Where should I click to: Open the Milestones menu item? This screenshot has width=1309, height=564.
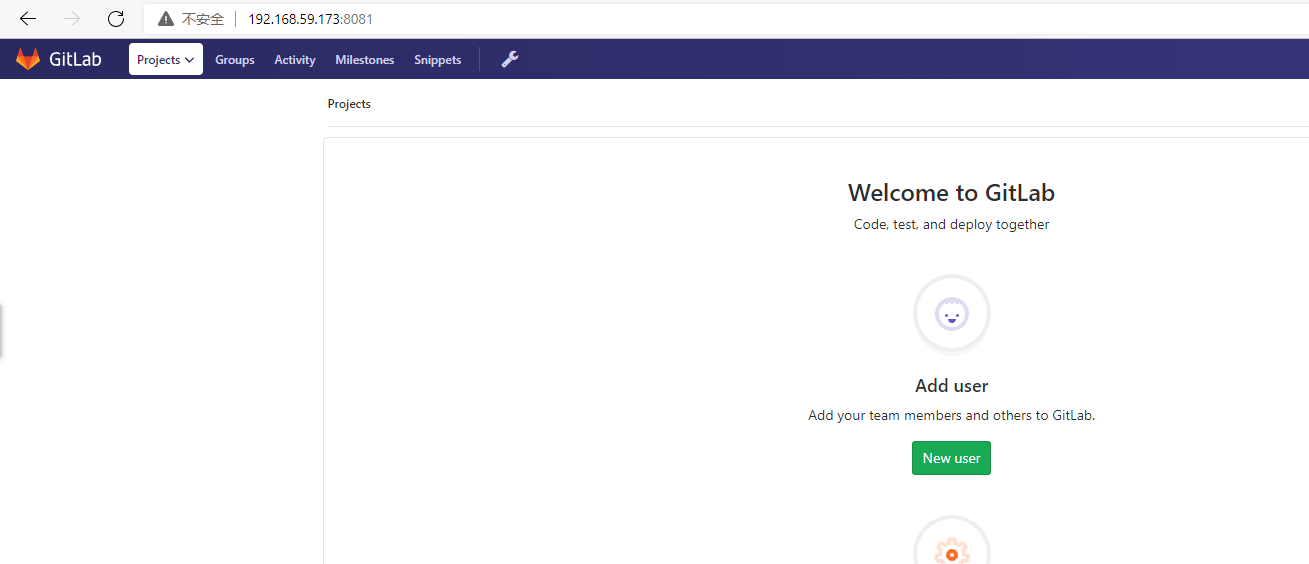coord(365,60)
